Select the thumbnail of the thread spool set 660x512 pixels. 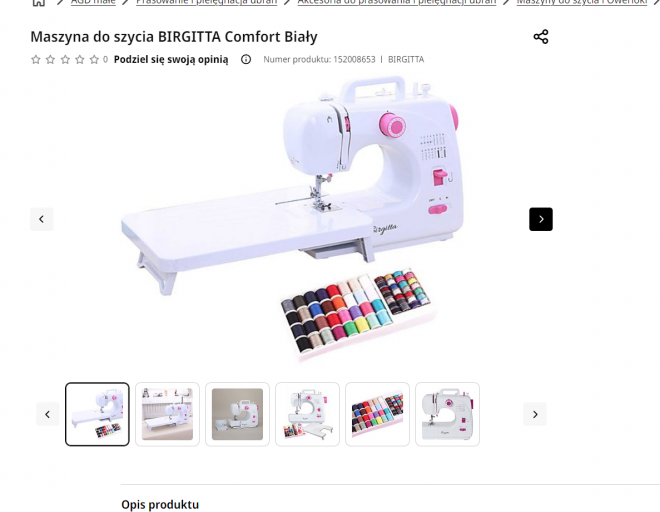378,414
